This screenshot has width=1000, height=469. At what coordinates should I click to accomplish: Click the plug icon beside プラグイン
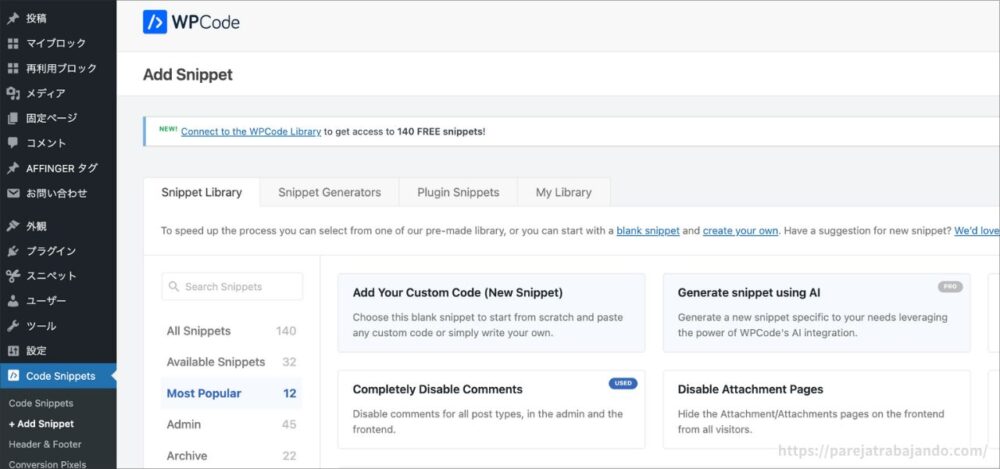[x=13, y=251]
